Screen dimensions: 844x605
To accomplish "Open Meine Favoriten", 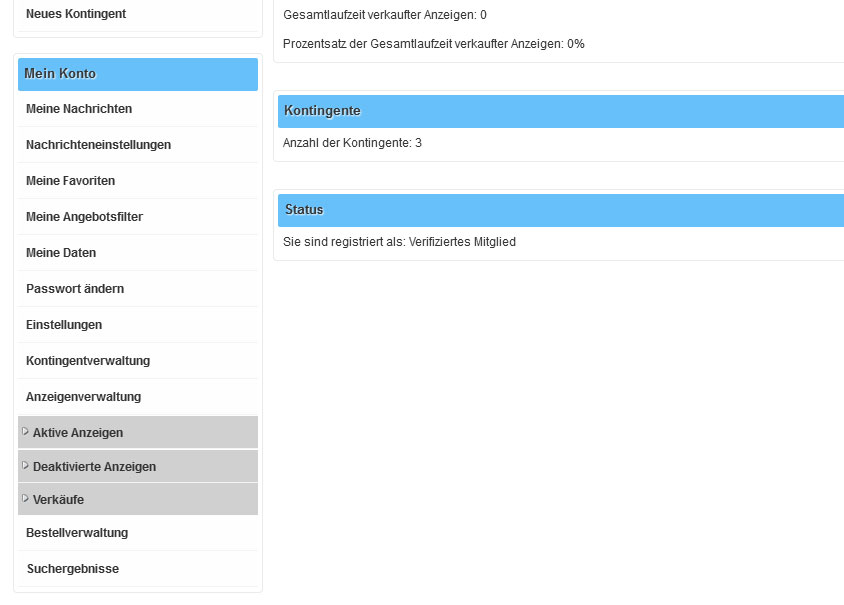I will (138, 181).
